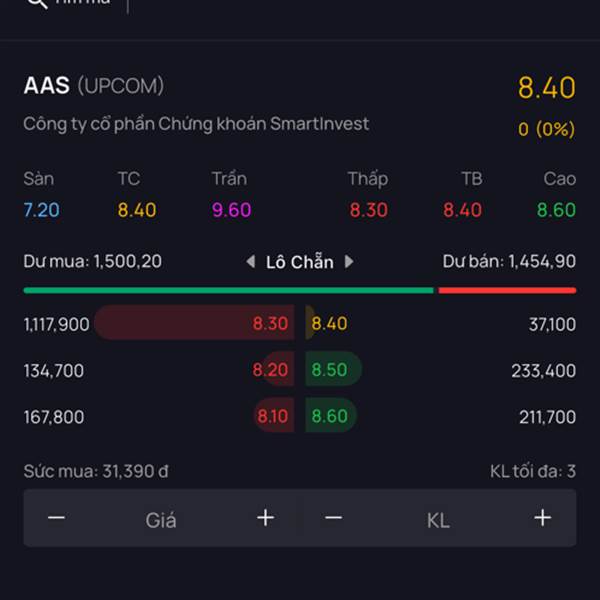Open the AAS stock symbol details

click(x=47, y=85)
